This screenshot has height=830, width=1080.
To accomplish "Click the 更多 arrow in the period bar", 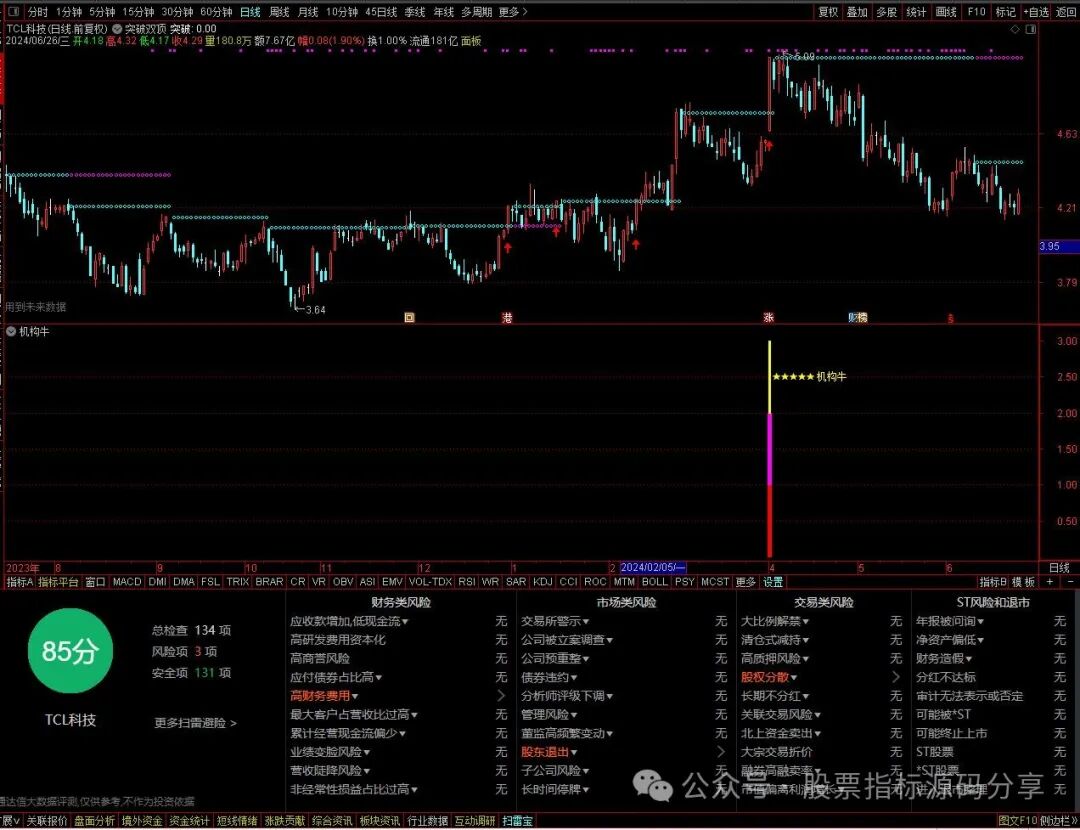I will (x=513, y=12).
